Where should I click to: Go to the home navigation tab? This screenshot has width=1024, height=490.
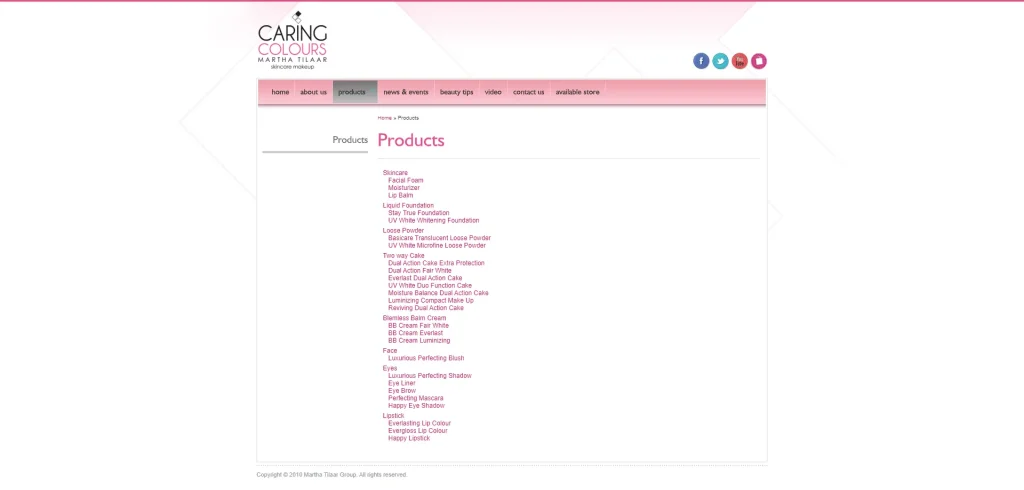click(x=280, y=92)
